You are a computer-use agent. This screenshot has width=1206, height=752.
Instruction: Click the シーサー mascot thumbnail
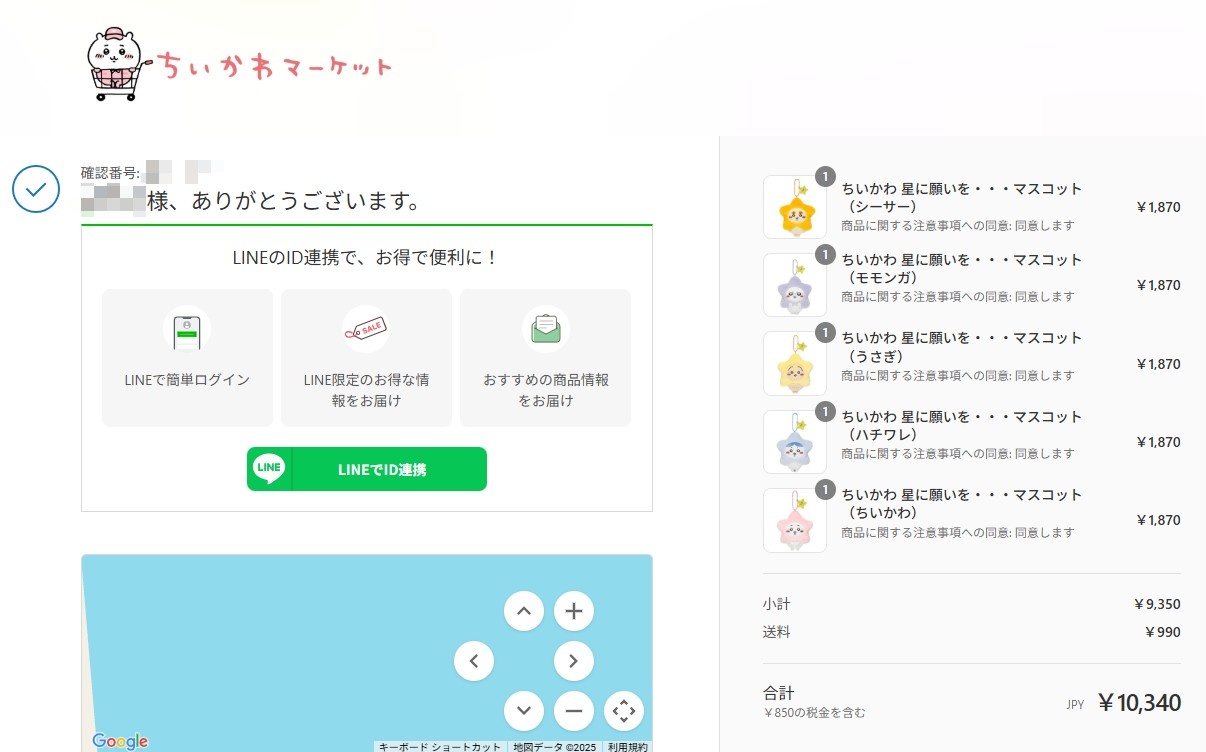pyautogui.click(x=795, y=207)
